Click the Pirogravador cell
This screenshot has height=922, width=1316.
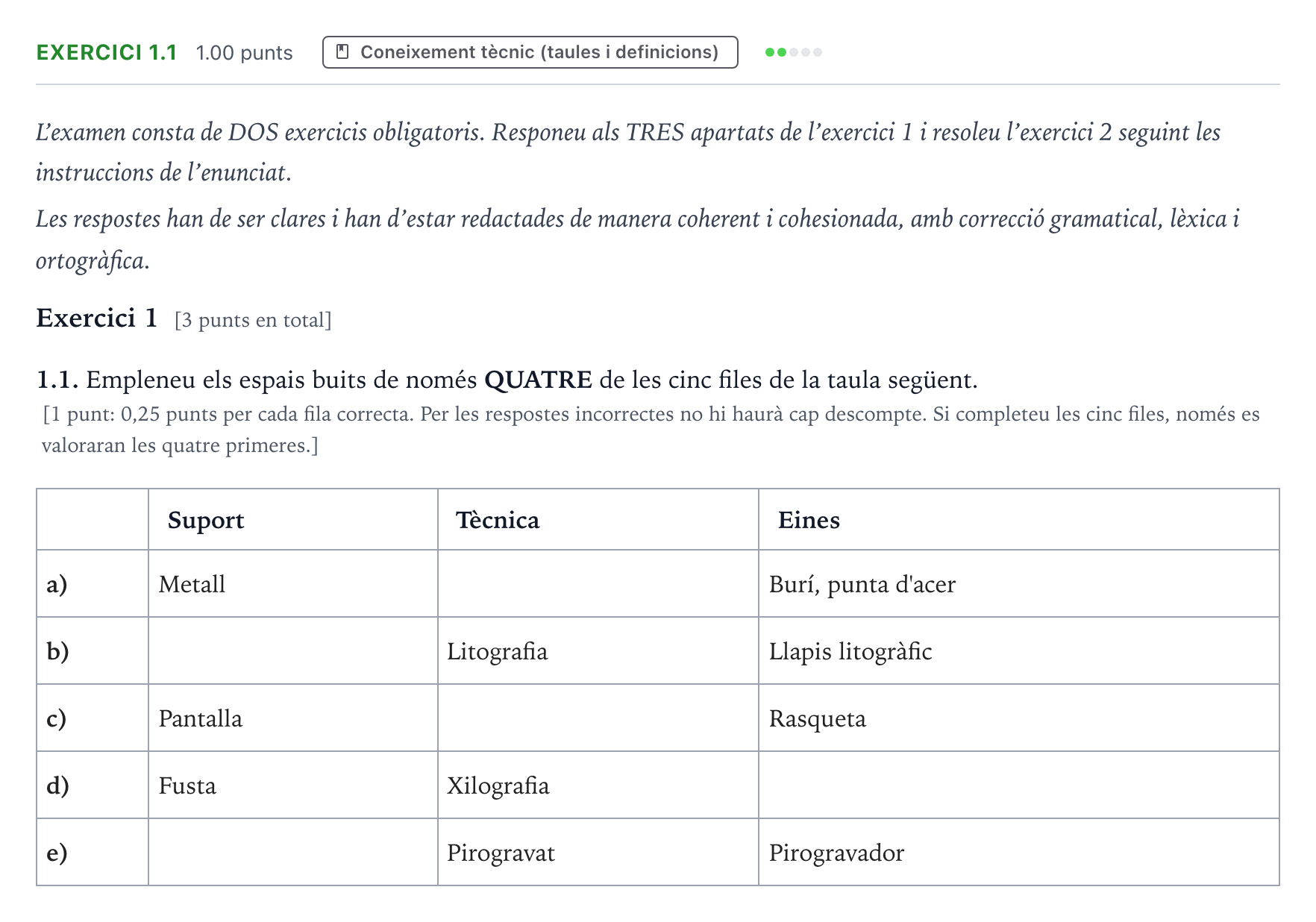pos(1019,852)
